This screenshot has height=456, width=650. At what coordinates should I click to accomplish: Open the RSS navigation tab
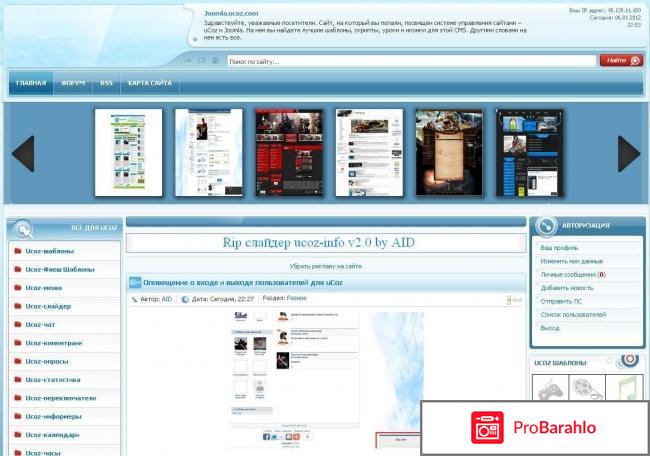click(x=106, y=84)
